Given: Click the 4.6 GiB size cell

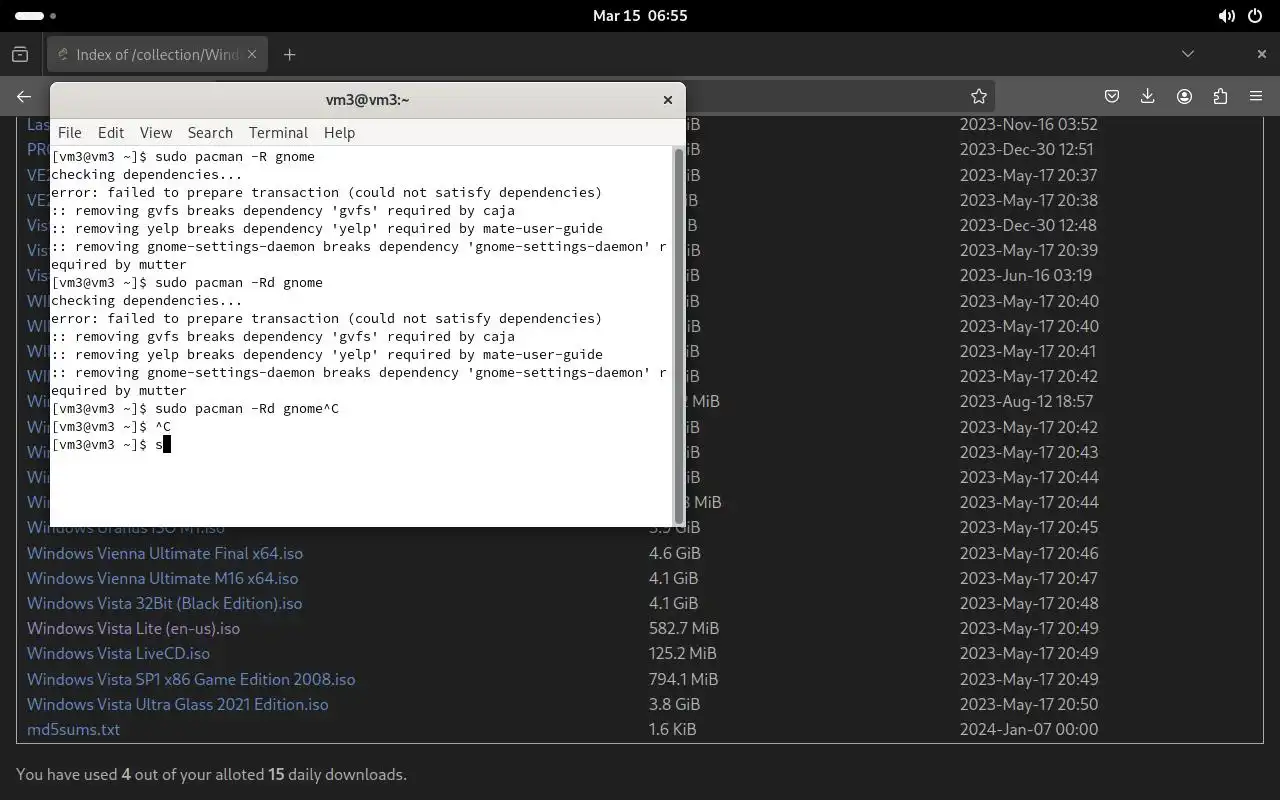Looking at the screenshot, I should (674, 553).
